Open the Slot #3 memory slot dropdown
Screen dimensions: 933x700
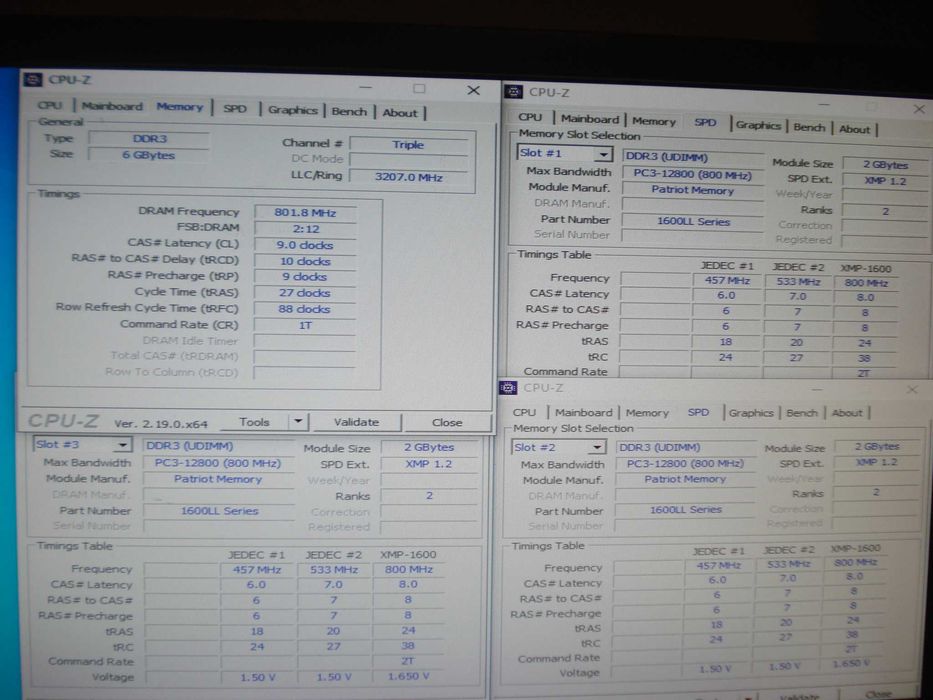(x=123, y=445)
